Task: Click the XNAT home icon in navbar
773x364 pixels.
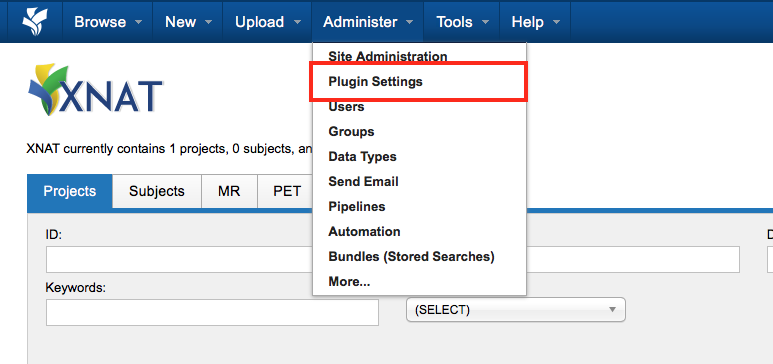Action: [33, 22]
